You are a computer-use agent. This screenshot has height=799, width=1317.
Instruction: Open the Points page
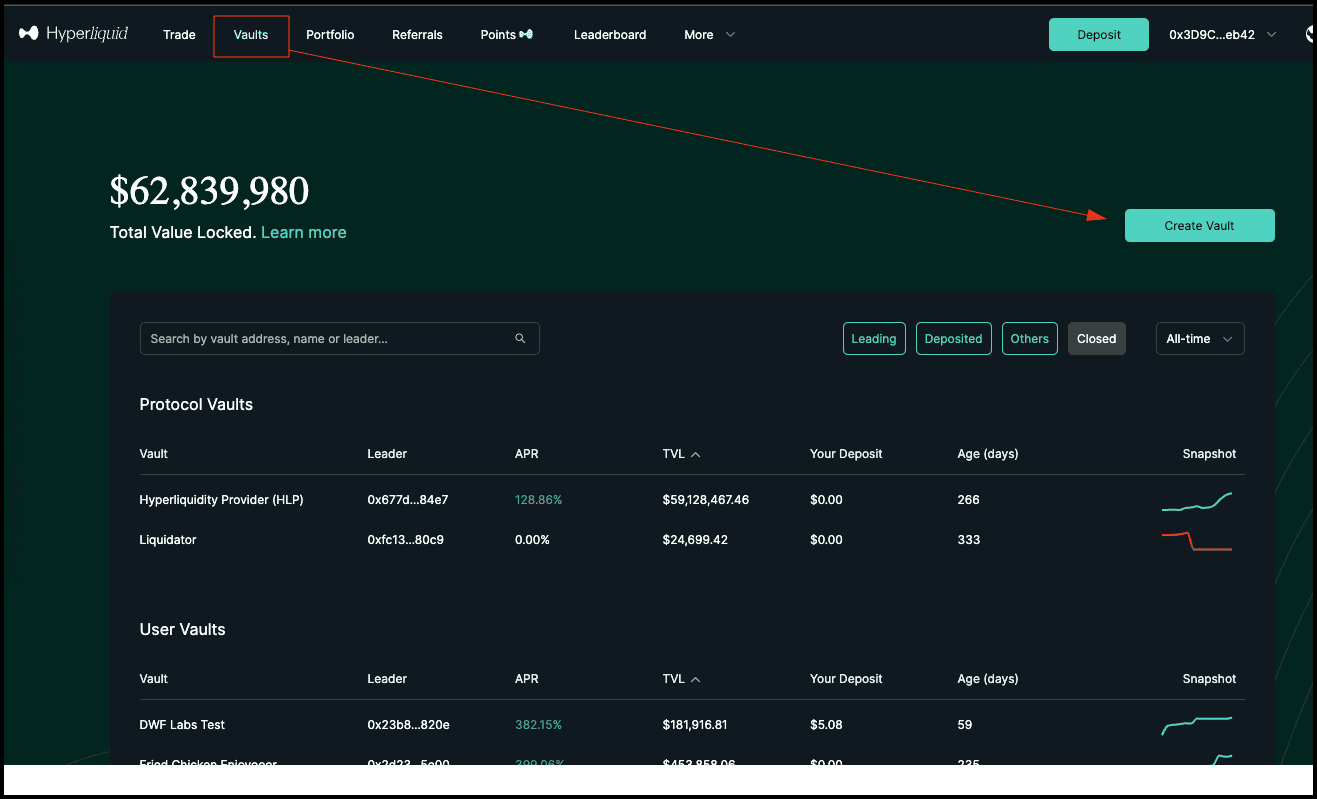[x=498, y=34]
